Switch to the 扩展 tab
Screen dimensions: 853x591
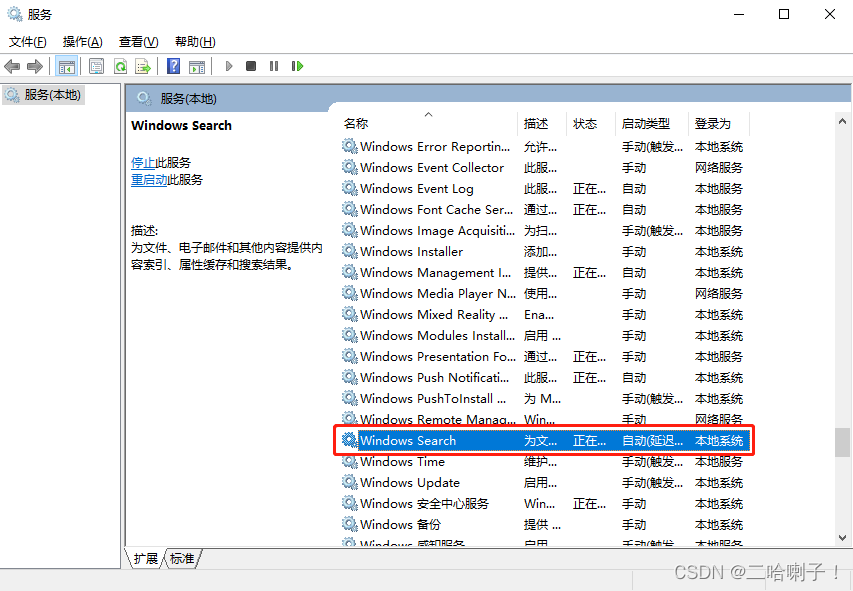pos(145,558)
